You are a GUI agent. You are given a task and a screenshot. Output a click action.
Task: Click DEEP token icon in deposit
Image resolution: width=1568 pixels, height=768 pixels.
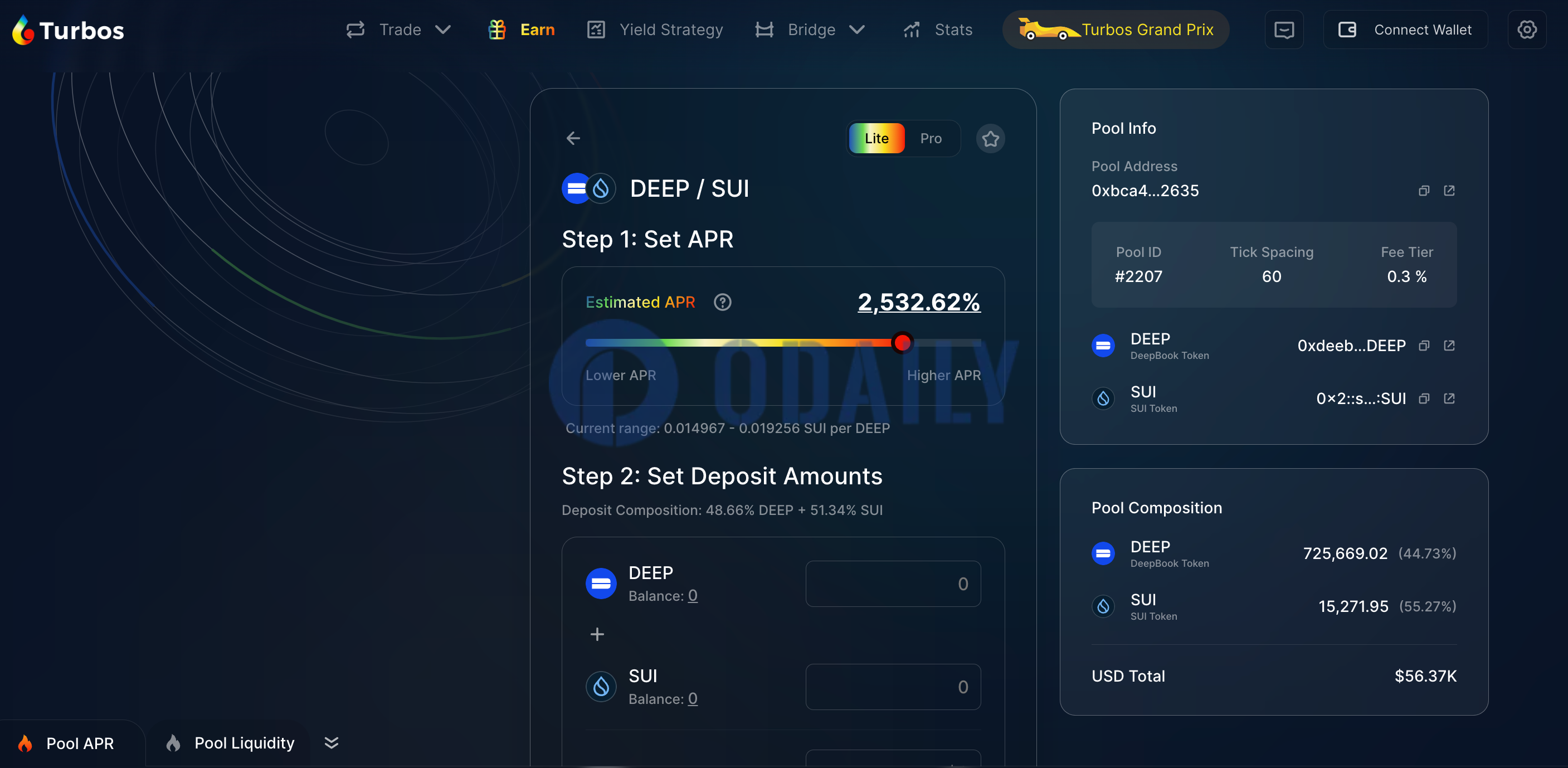pos(601,584)
